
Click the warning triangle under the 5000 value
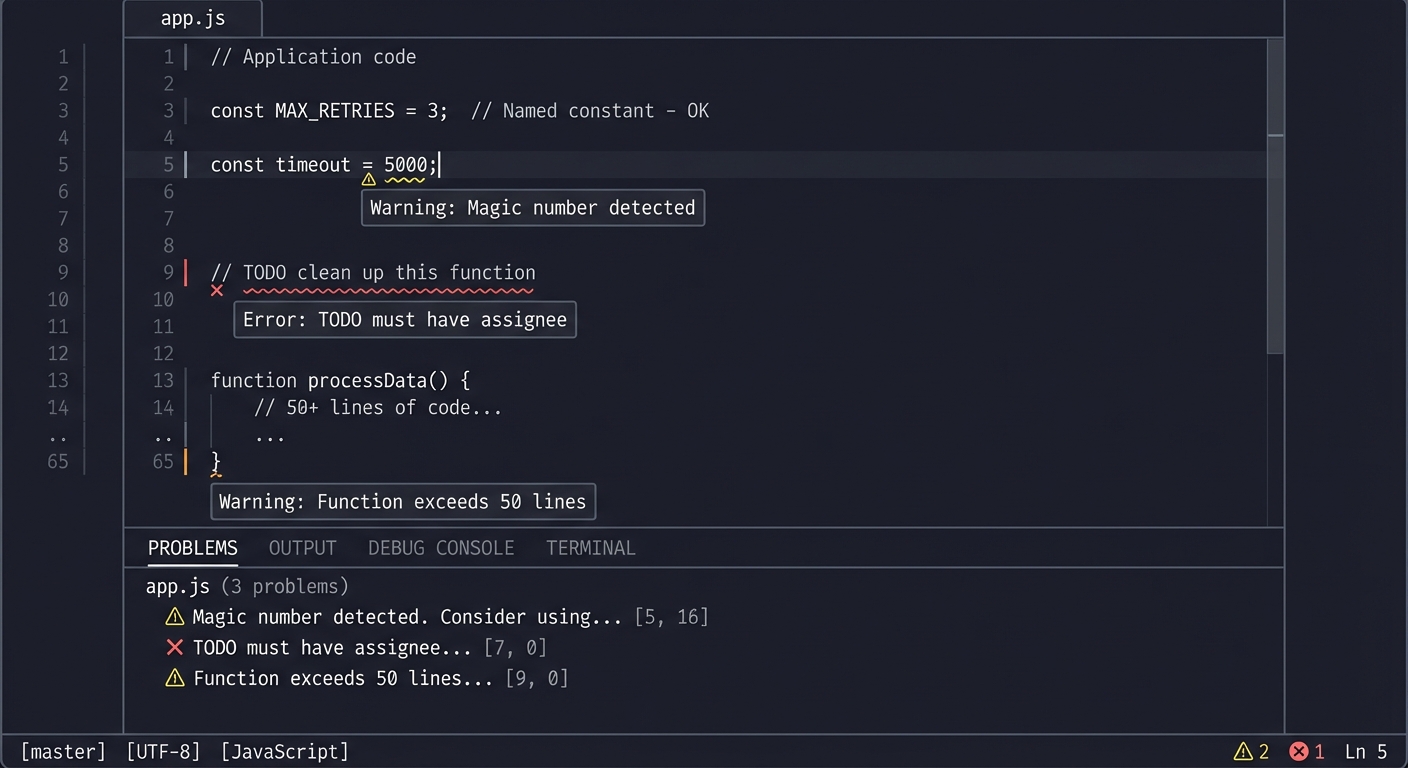[368, 178]
